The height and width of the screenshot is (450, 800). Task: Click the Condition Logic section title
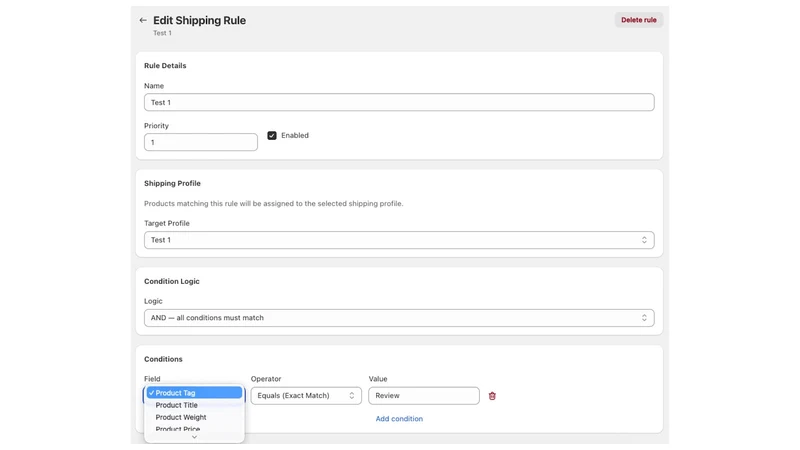(x=172, y=282)
